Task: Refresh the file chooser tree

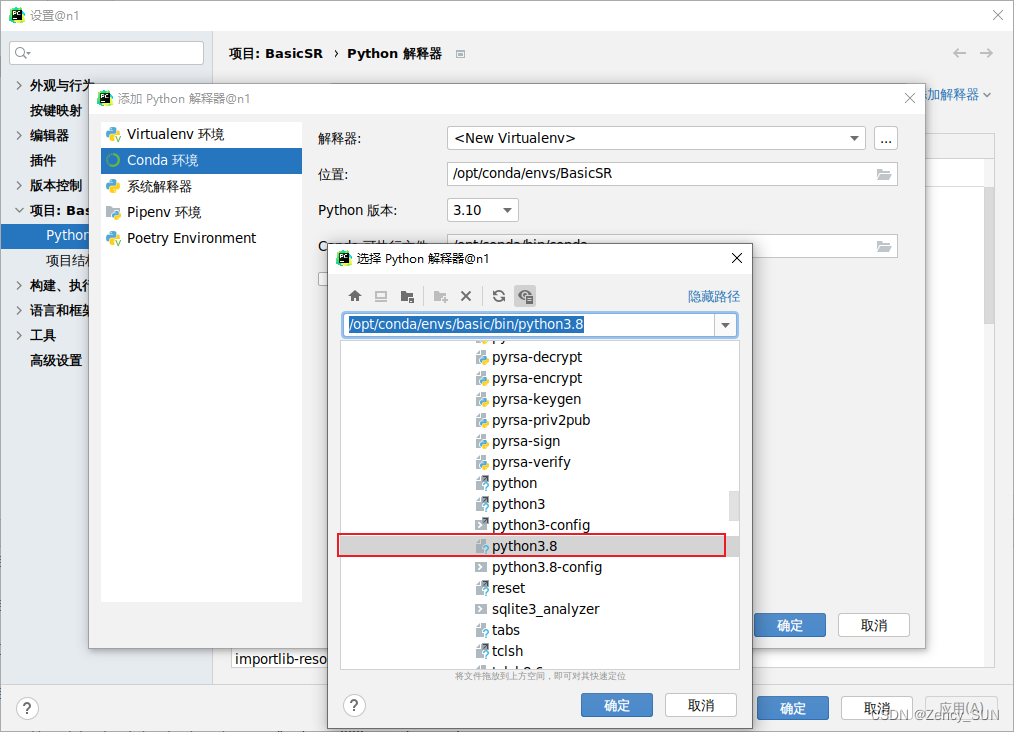Action: click(x=499, y=296)
